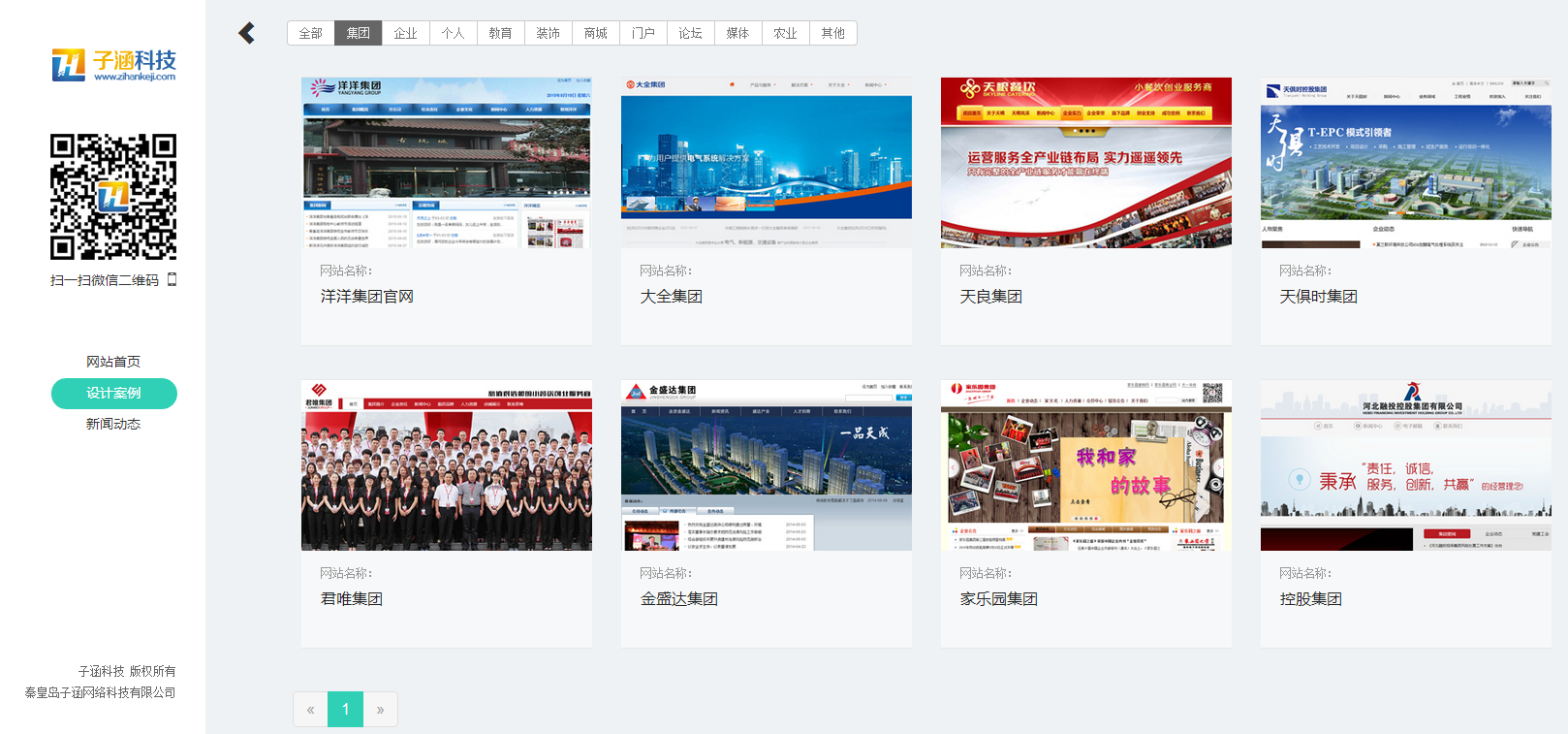The height and width of the screenshot is (734, 1568).
Task: Click the 子涵科技 logo
Action: (113, 65)
